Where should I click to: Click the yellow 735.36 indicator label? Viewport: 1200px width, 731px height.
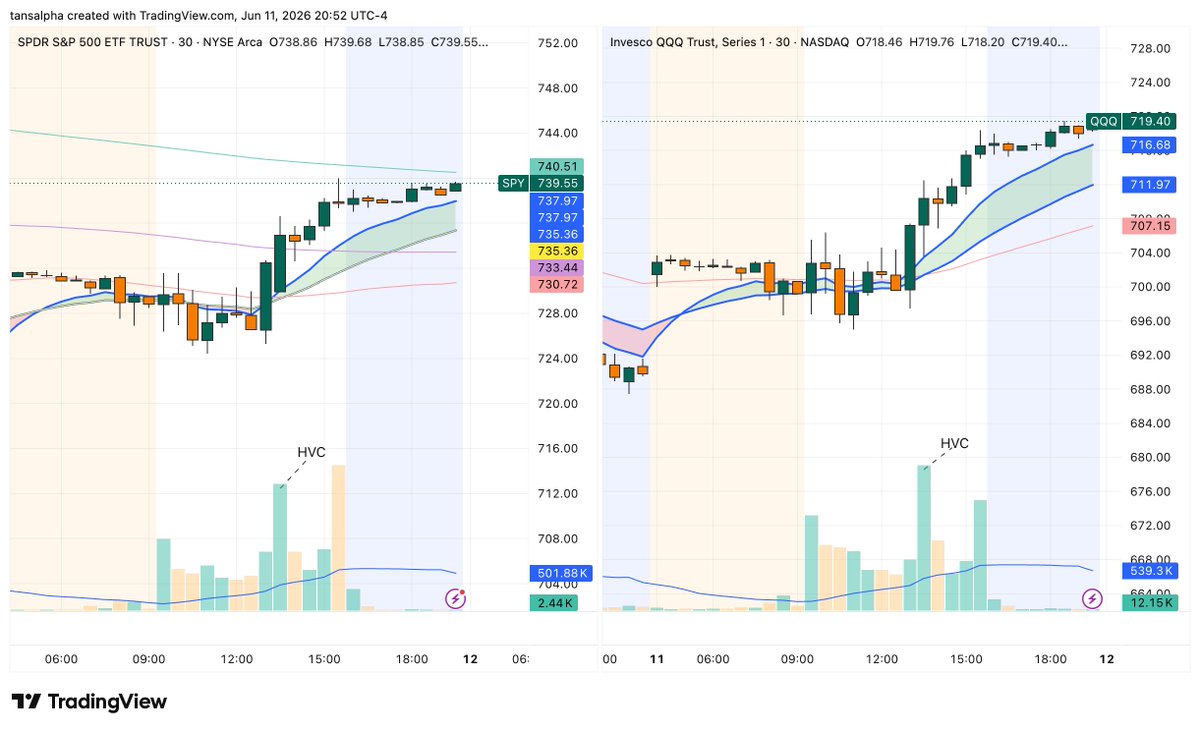tap(557, 251)
